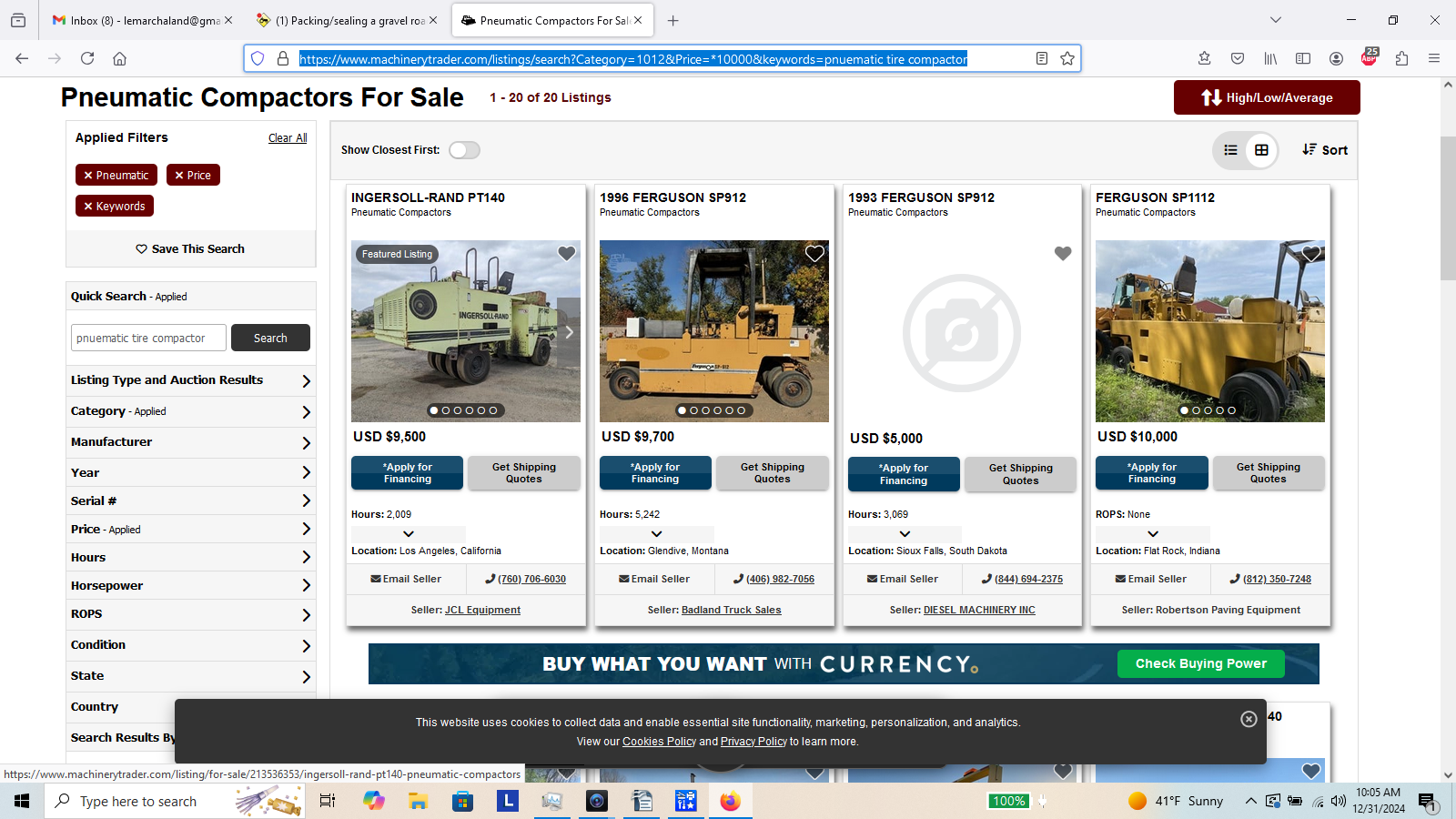Expand the Category filter
Viewport: 1456px width, 819px height.
pyautogui.click(x=191, y=411)
